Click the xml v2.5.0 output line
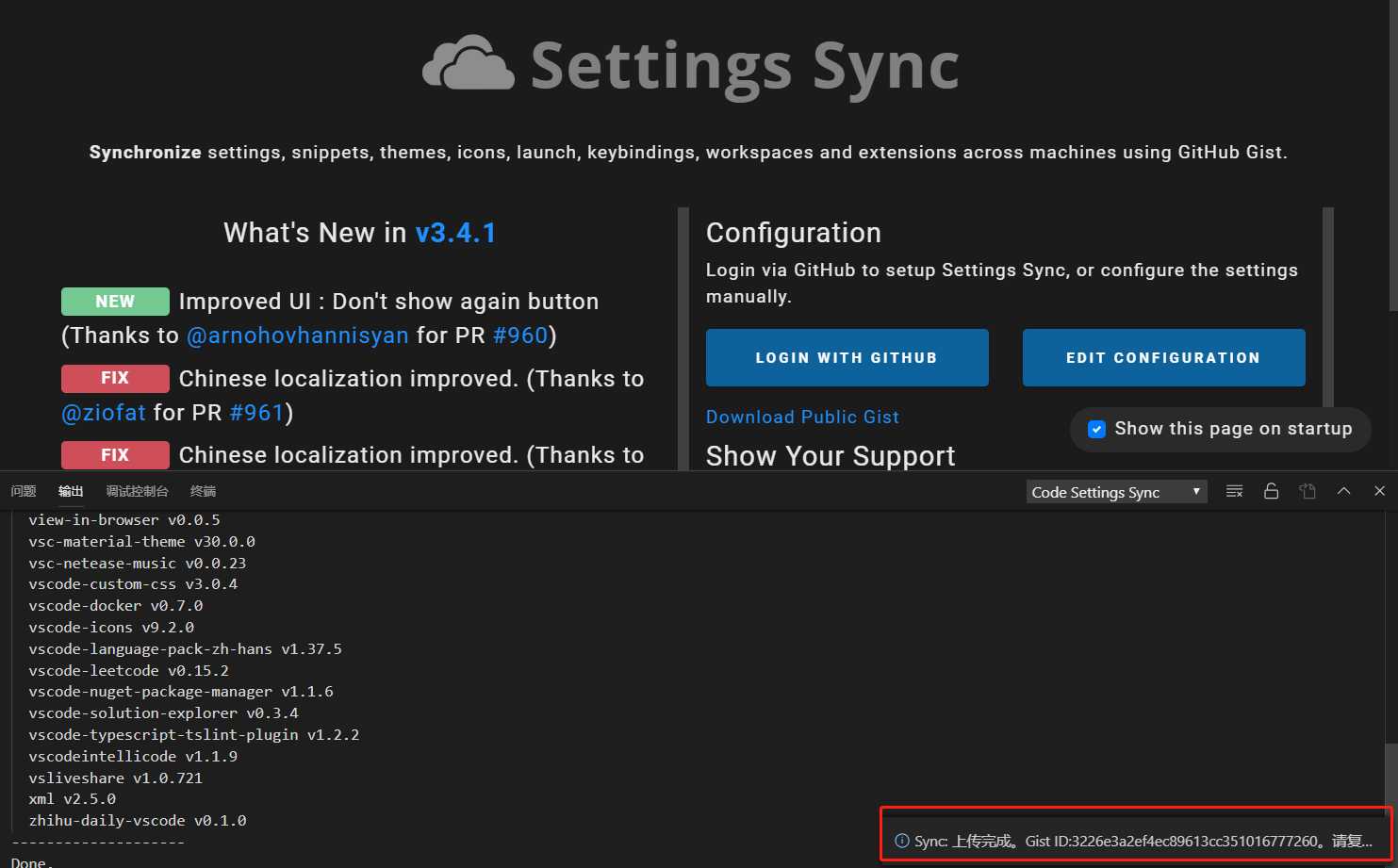This screenshot has width=1398, height=868. [72, 798]
